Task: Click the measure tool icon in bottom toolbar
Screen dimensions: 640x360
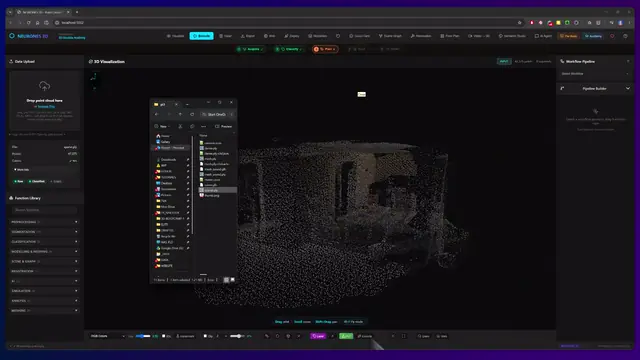Action: click(x=267, y=336)
